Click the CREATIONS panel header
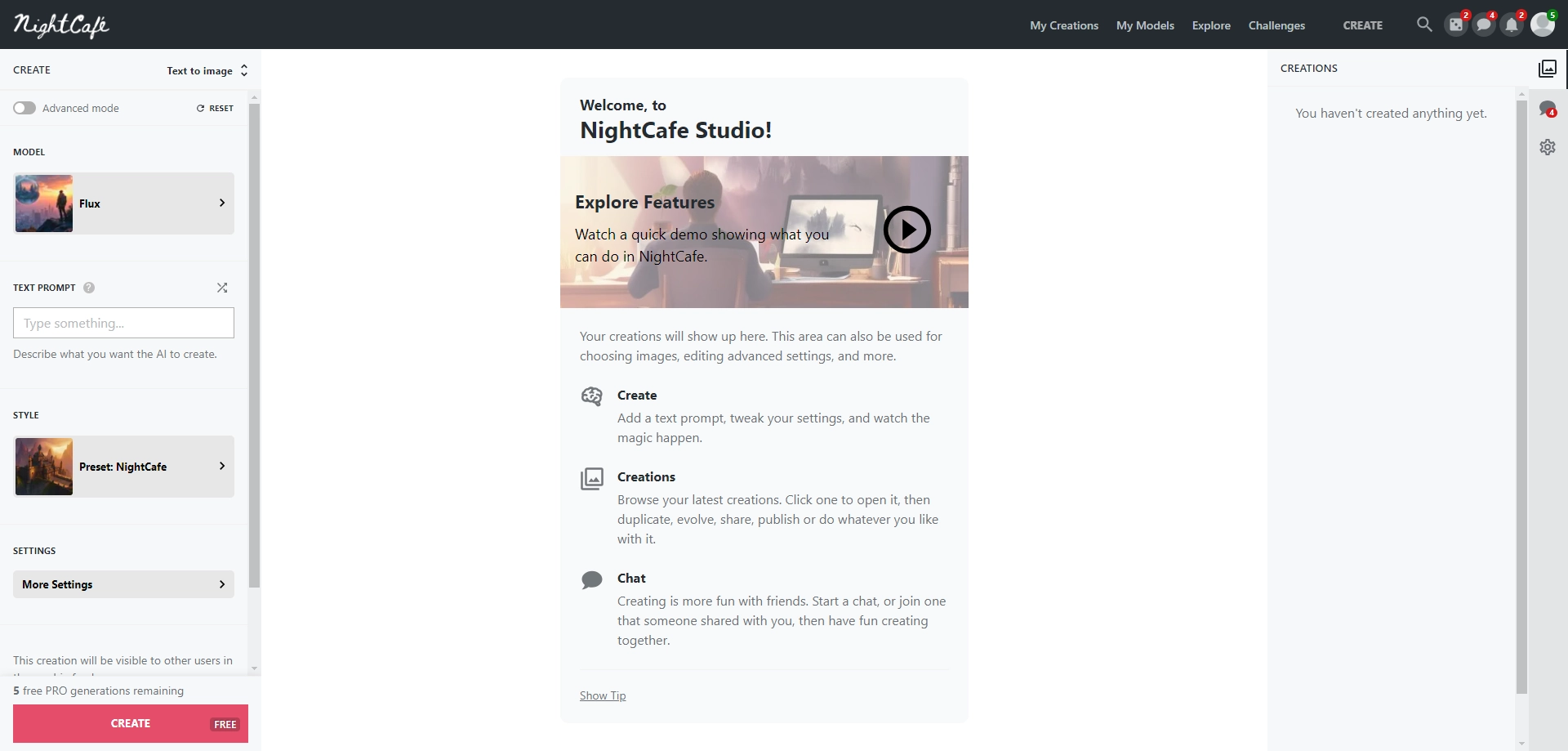This screenshot has width=1568, height=751. (1309, 69)
